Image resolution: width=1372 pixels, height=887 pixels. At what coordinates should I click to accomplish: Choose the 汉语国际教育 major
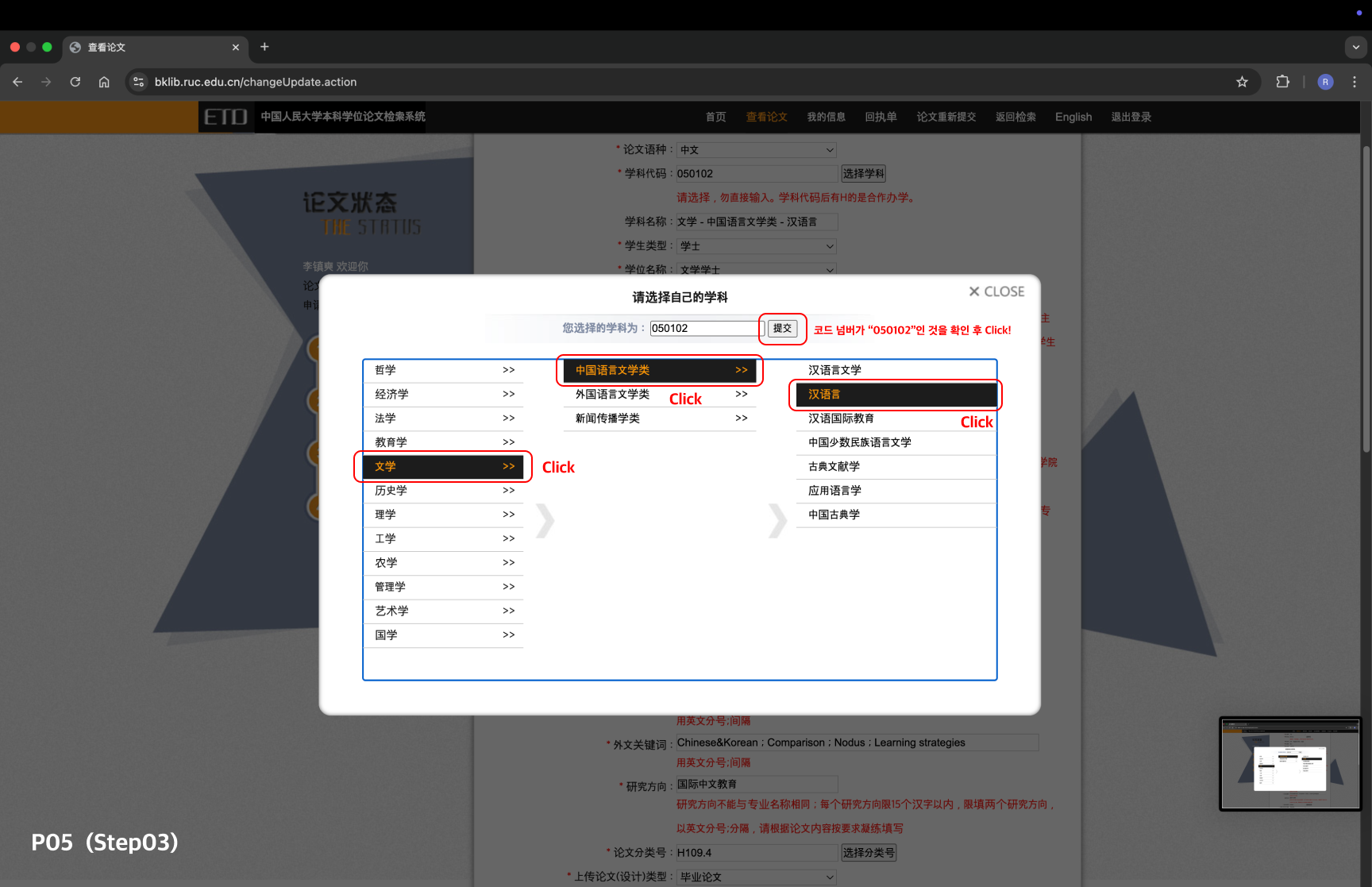896,418
